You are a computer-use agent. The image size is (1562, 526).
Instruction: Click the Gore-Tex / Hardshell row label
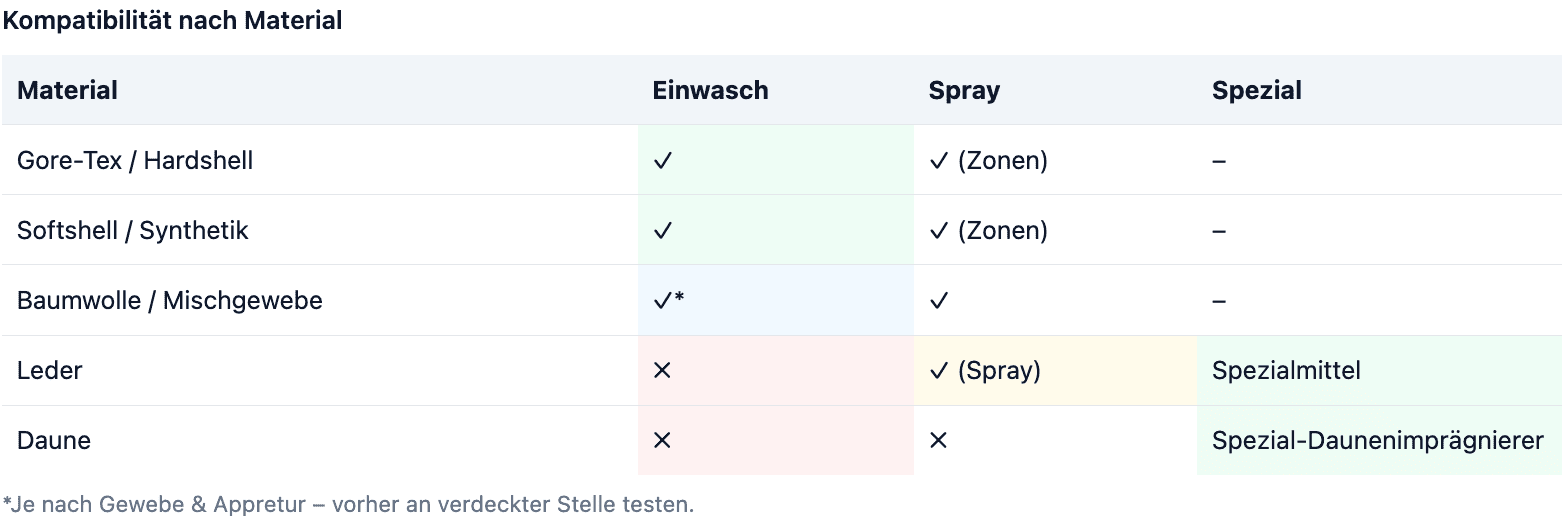click(x=135, y=160)
